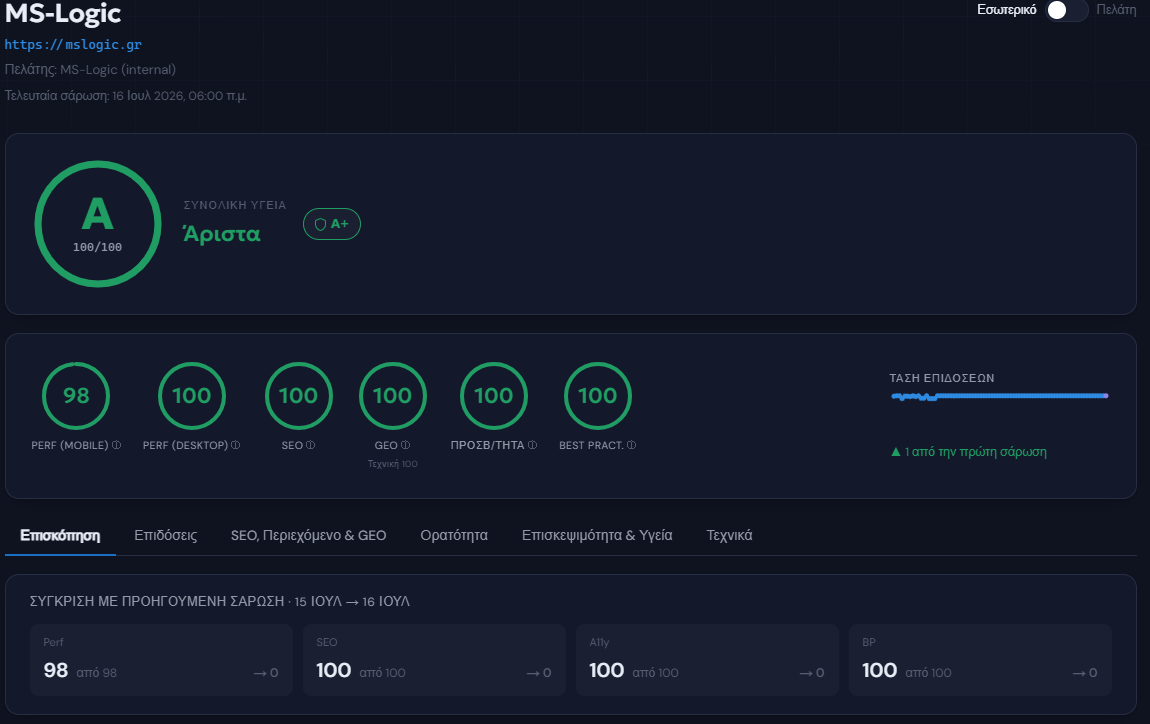1150x724 pixels.
Task: Switch to SEO, Περιεχόμενο & GEO tab
Action: [x=309, y=535]
